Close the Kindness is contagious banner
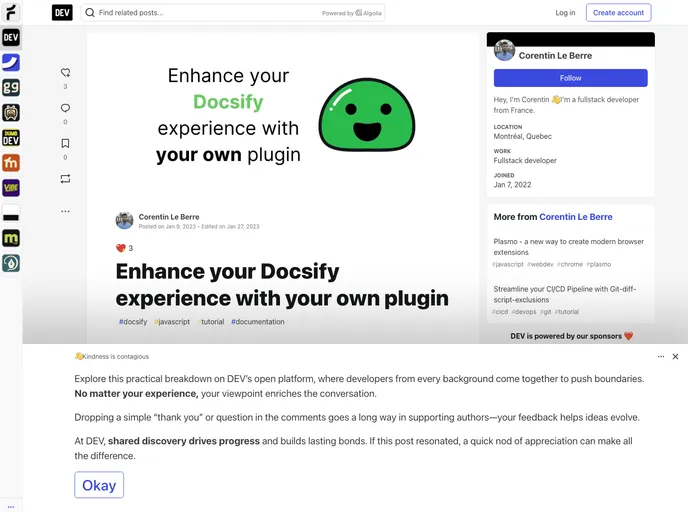The image size is (688, 512). [675, 357]
